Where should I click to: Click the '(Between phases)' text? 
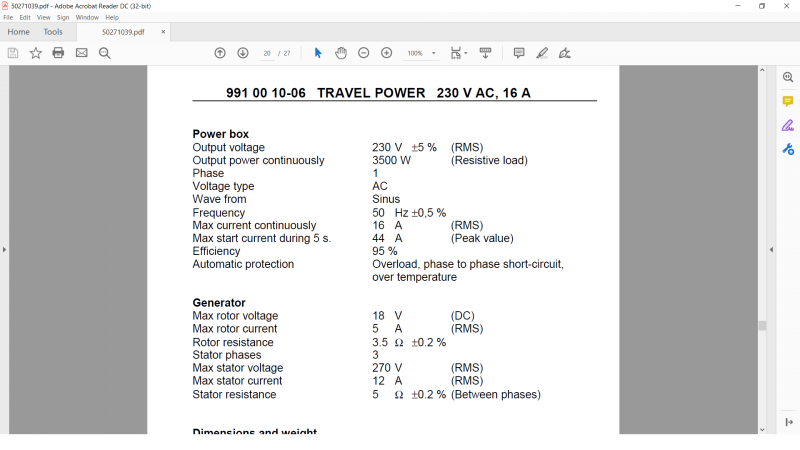pyautogui.click(x=496, y=394)
